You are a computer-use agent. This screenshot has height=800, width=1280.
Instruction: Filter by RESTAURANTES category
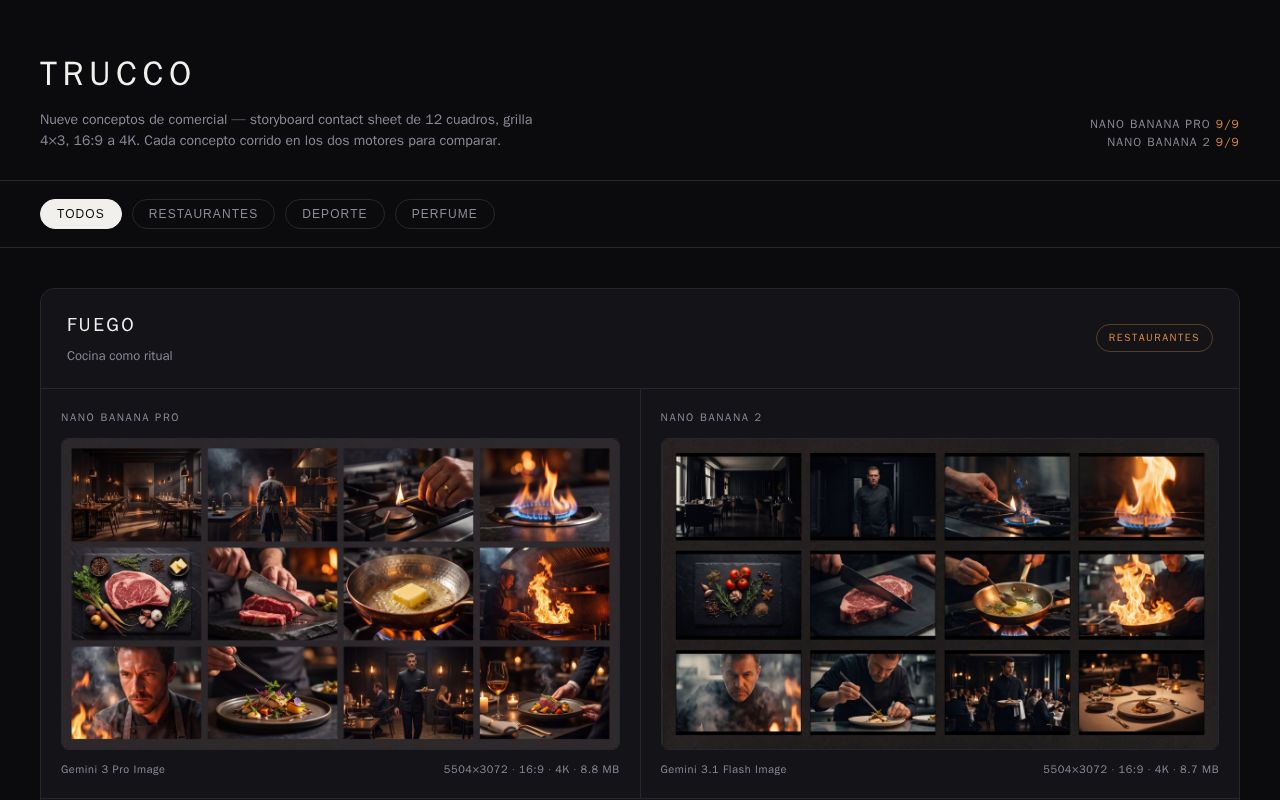point(203,214)
